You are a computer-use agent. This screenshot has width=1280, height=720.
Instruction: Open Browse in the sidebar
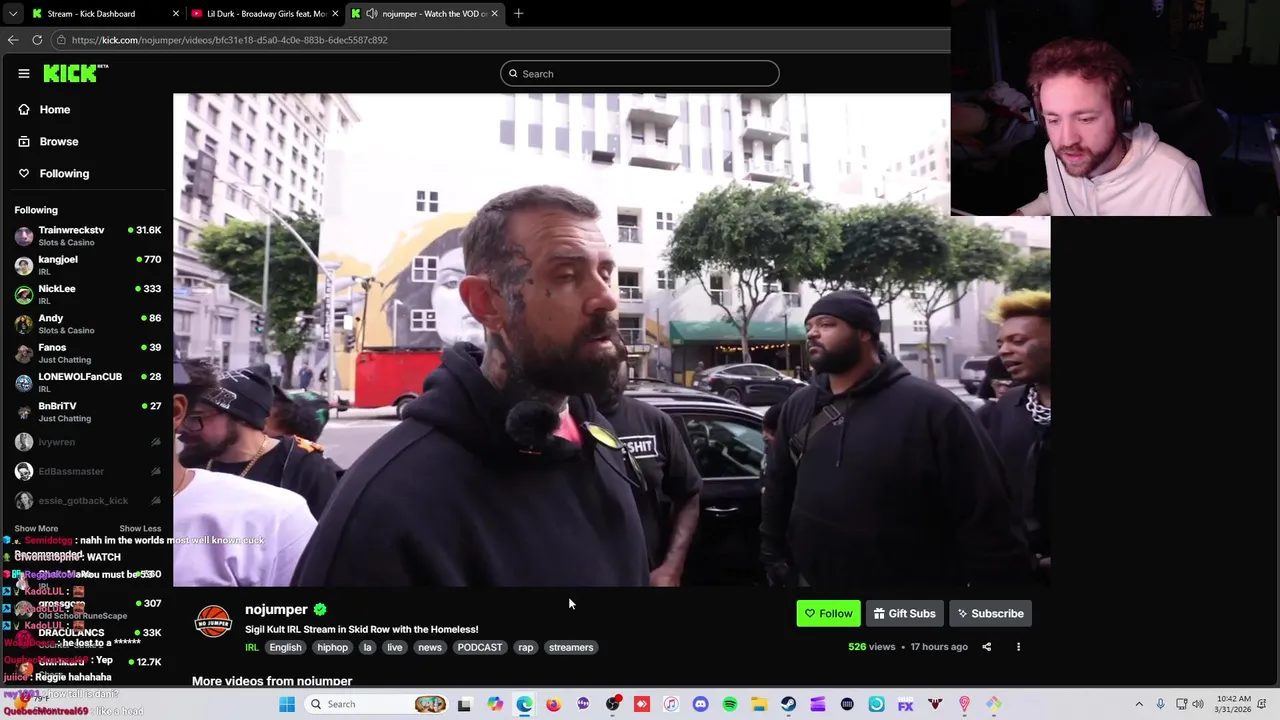pyautogui.click(x=59, y=142)
